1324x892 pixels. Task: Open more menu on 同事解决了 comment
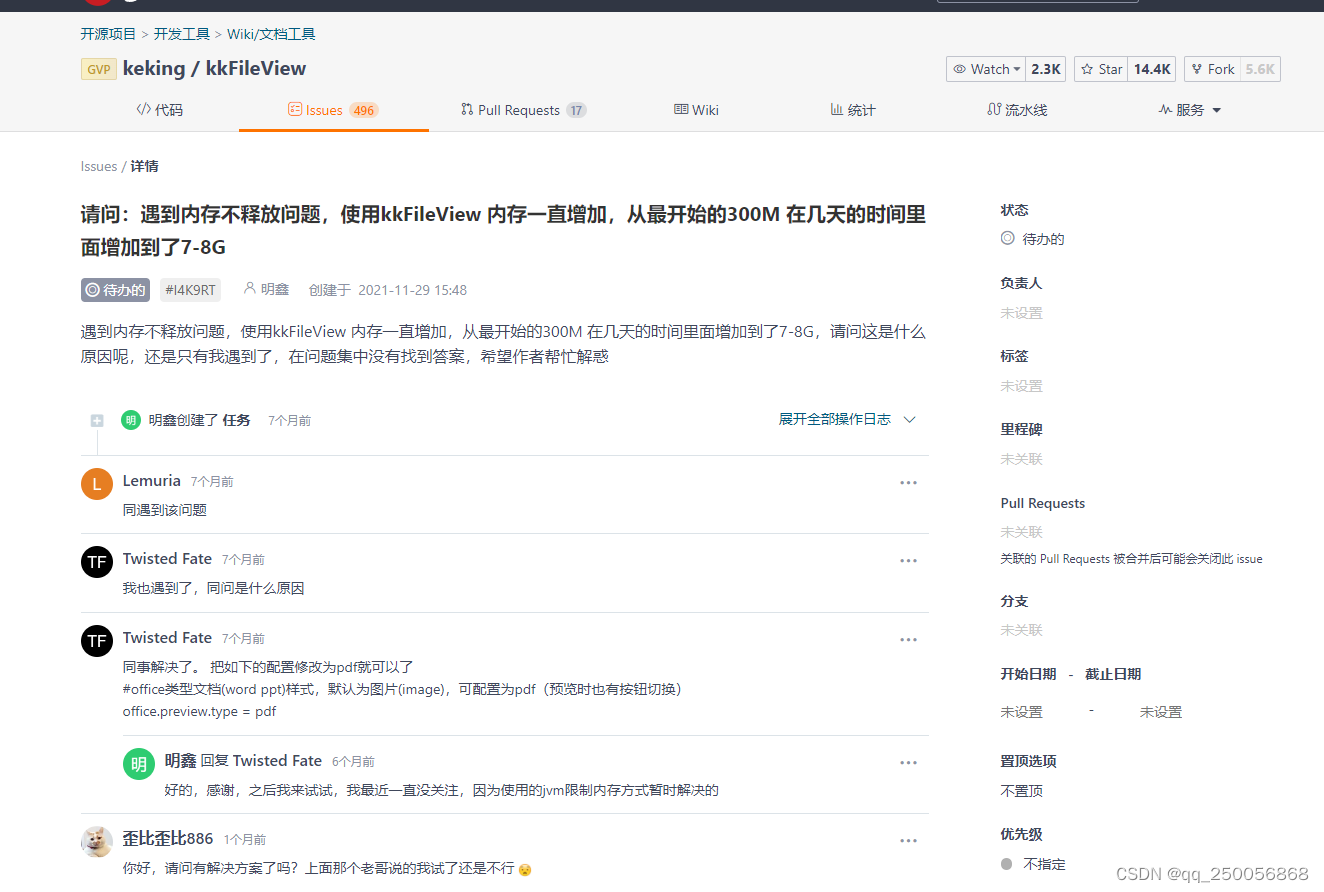[908, 640]
